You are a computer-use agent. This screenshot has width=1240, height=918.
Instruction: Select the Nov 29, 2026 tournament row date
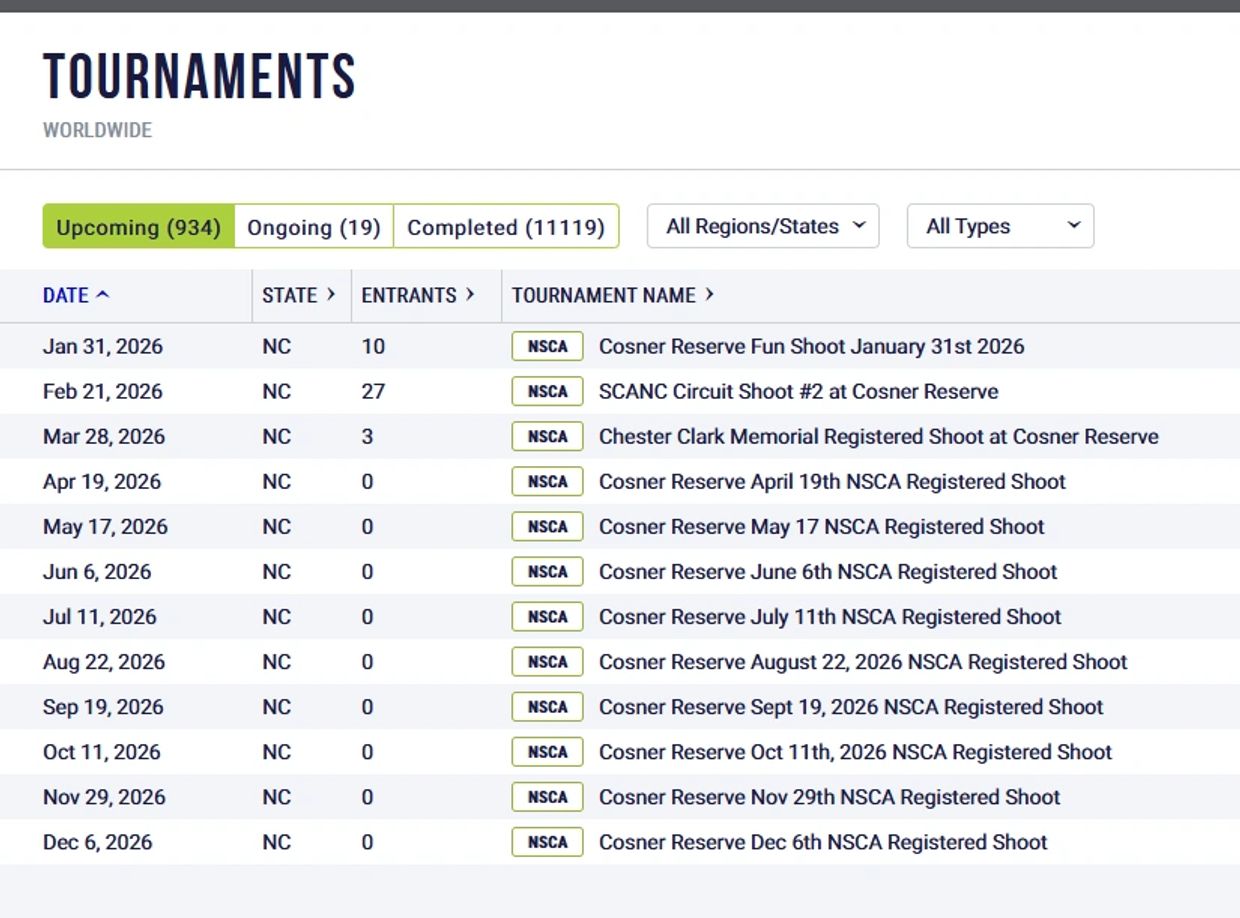(104, 797)
